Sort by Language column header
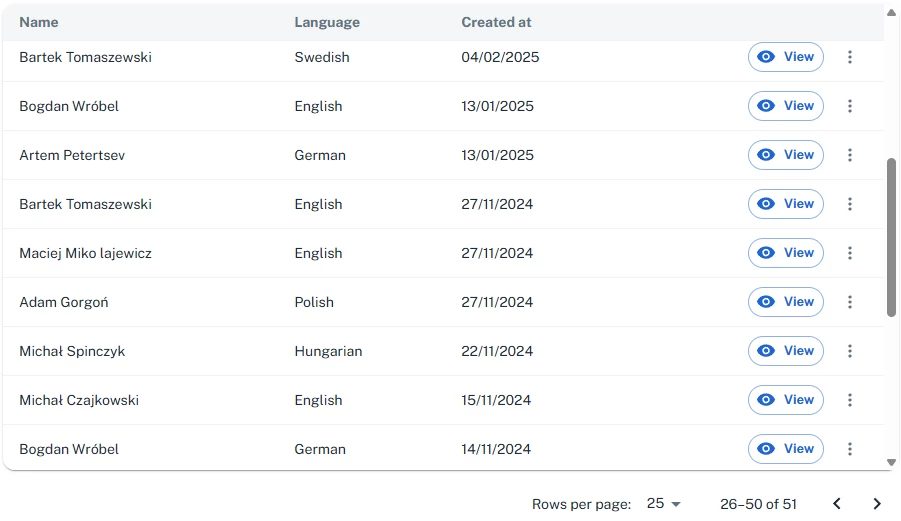Viewport: 901px width, 521px height. click(x=327, y=22)
